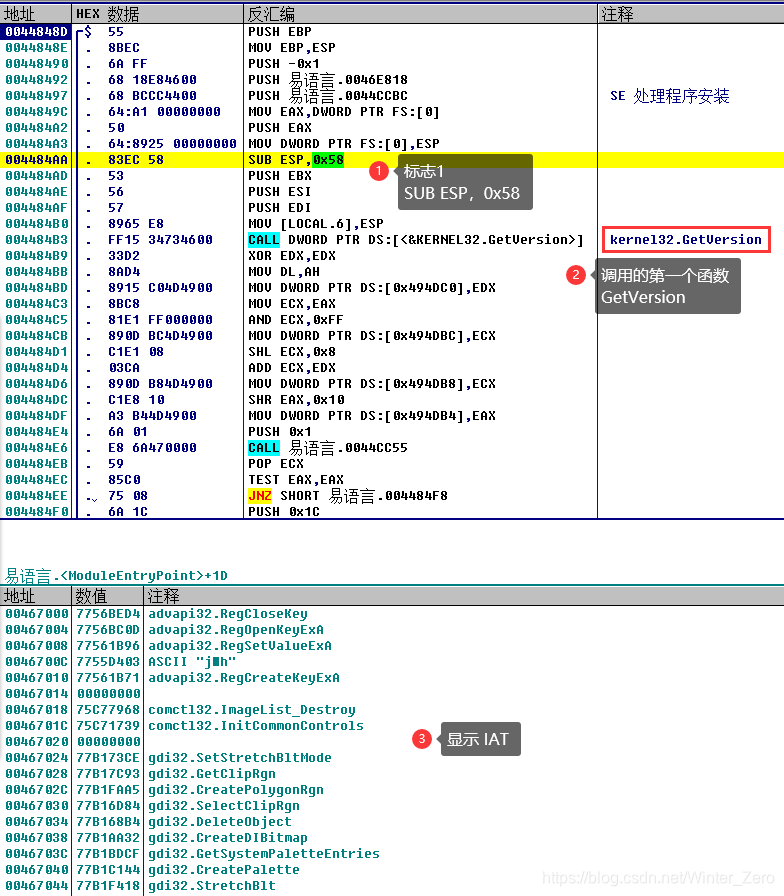
Task: Select the MOV DL,AH instruction
Action: click(x=284, y=272)
